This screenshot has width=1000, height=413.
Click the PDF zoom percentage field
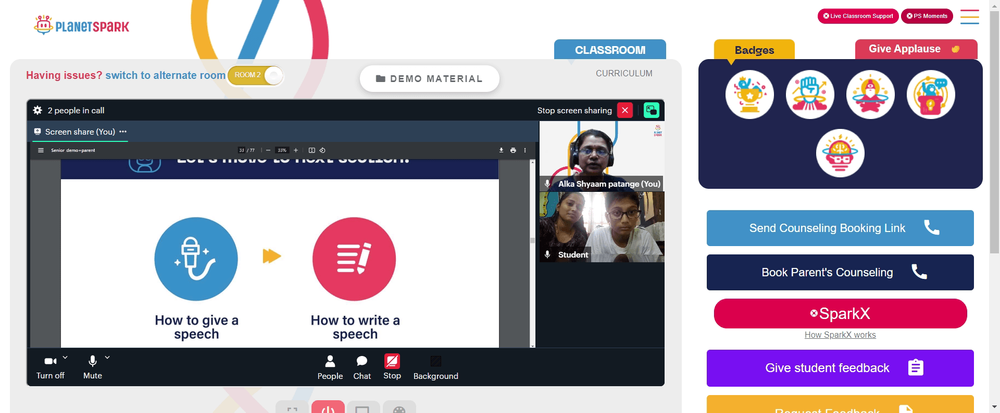[x=281, y=150]
